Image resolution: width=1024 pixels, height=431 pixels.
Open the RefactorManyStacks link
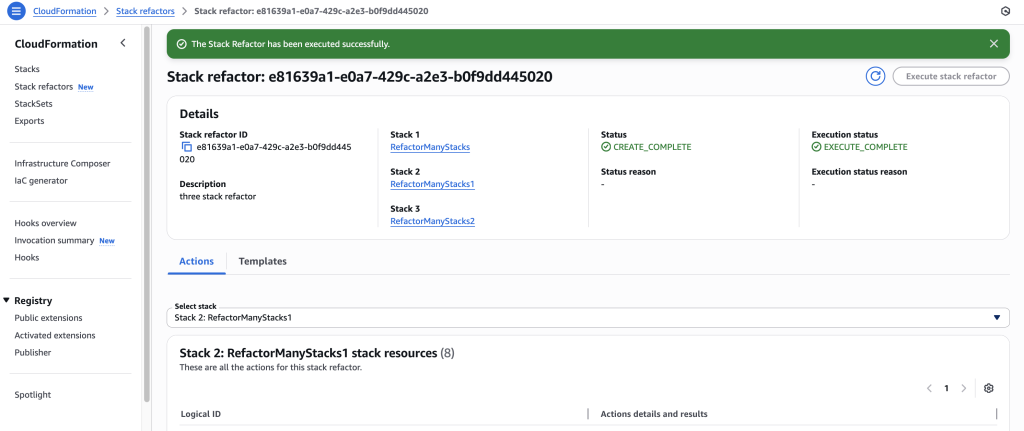click(430, 147)
